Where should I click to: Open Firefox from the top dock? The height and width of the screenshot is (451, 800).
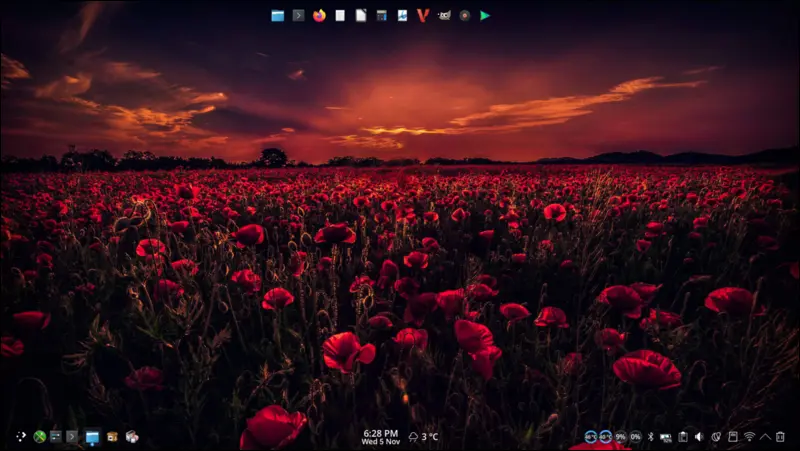(319, 16)
